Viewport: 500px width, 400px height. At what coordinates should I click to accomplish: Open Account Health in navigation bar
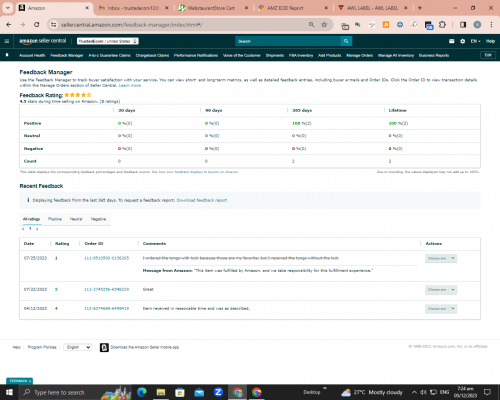(32, 55)
